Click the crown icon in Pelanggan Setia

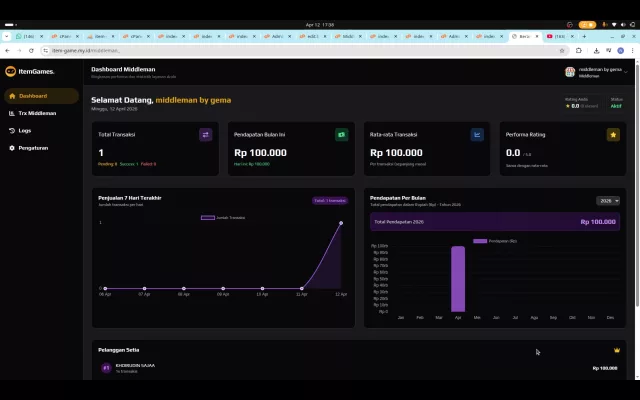(617, 350)
